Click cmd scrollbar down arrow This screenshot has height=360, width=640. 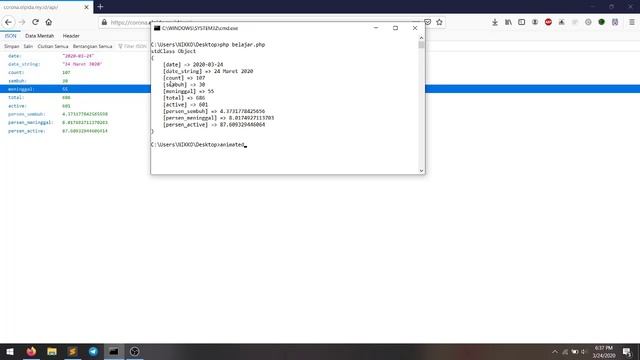(421, 171)
